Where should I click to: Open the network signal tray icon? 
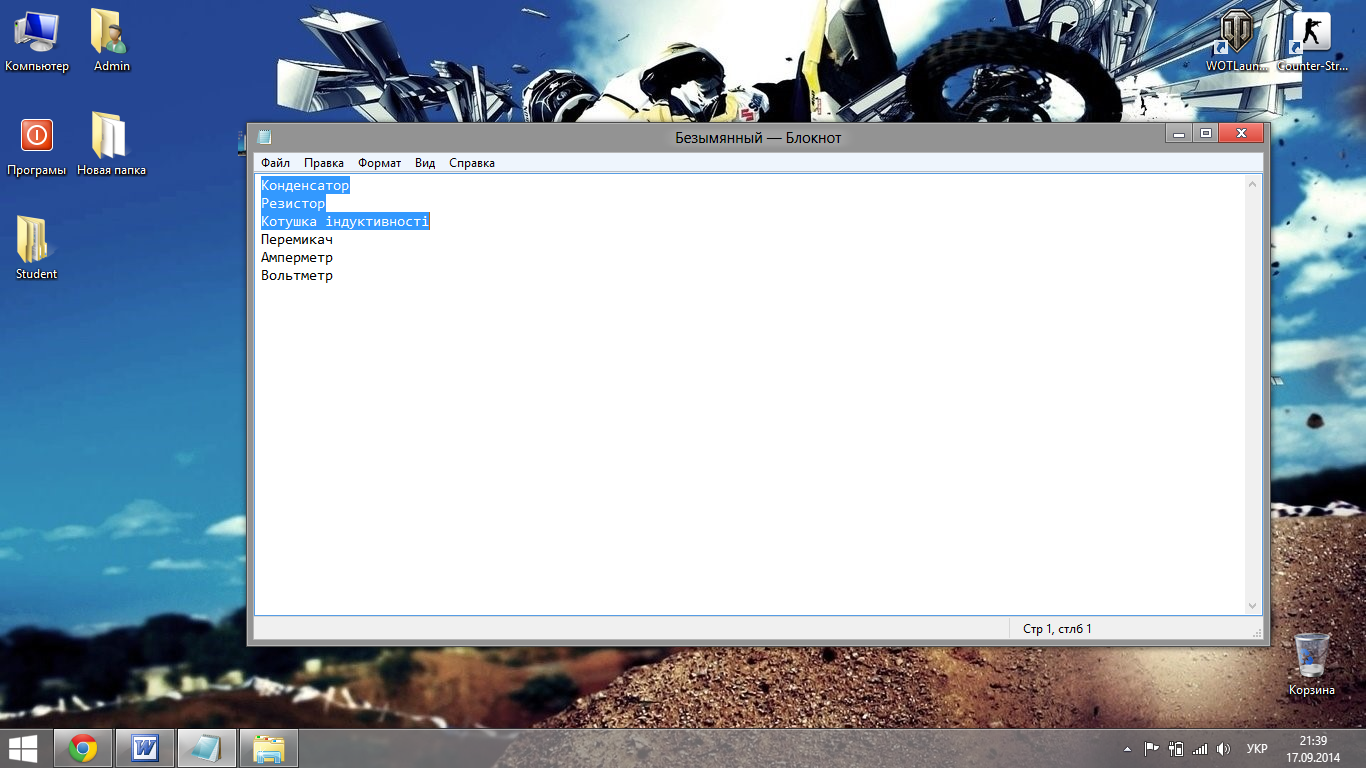[x=1200, y=748]
